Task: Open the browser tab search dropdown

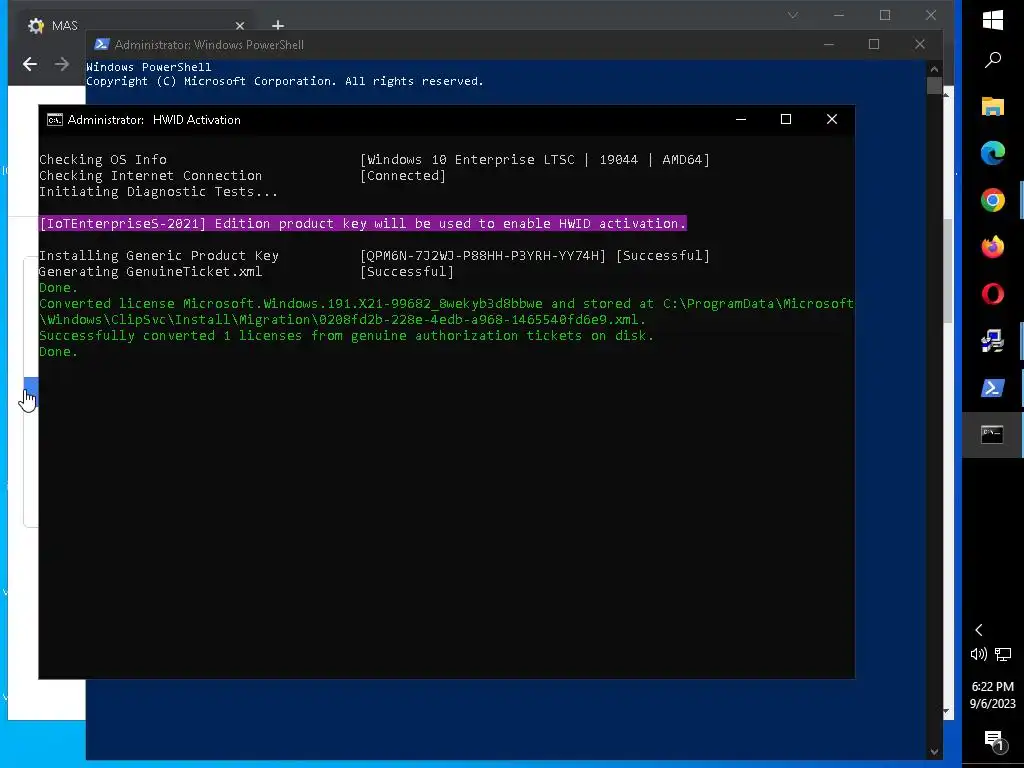Action: pos(793,15)
